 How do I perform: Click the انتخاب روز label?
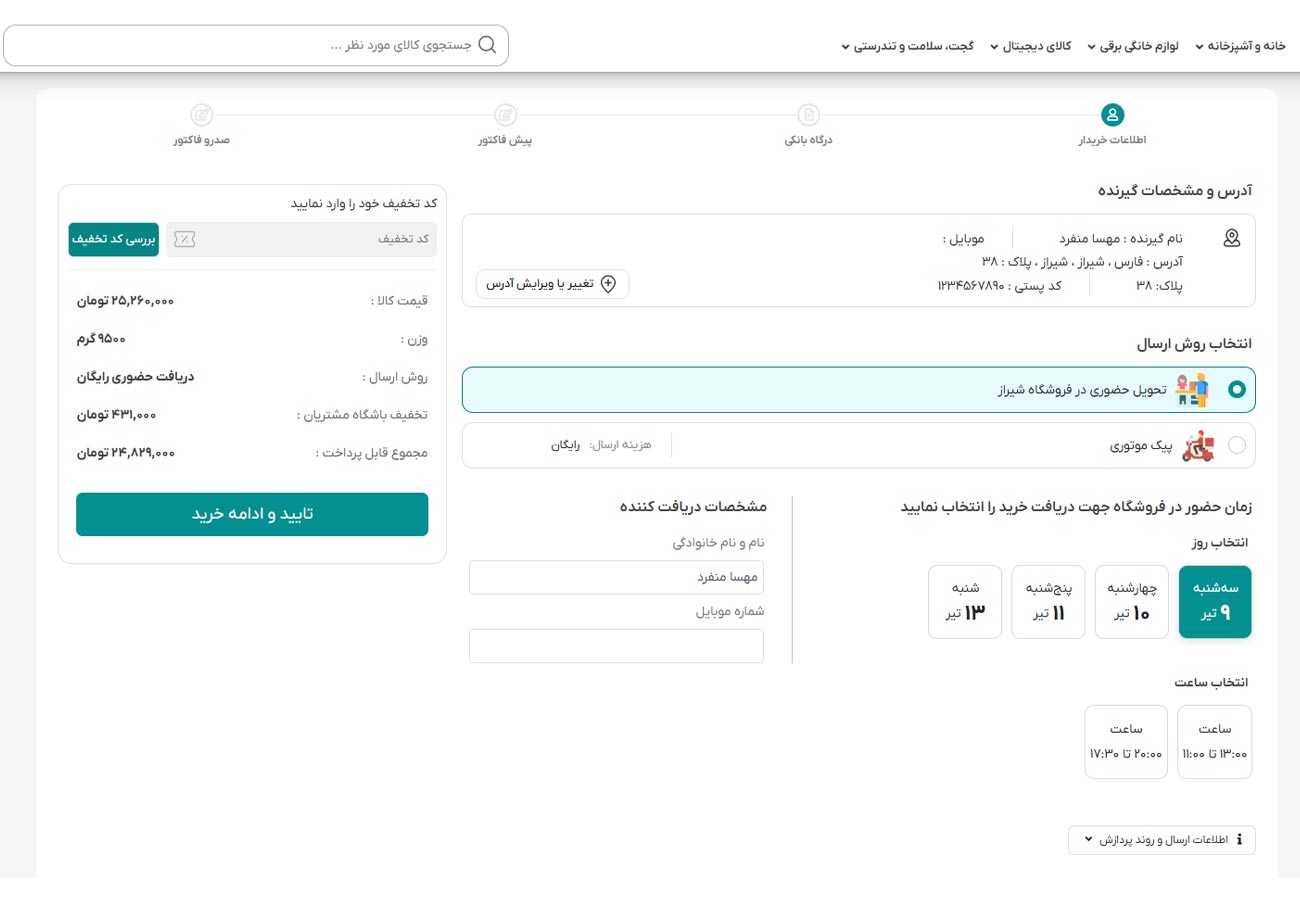click(x=1217, y=543)
